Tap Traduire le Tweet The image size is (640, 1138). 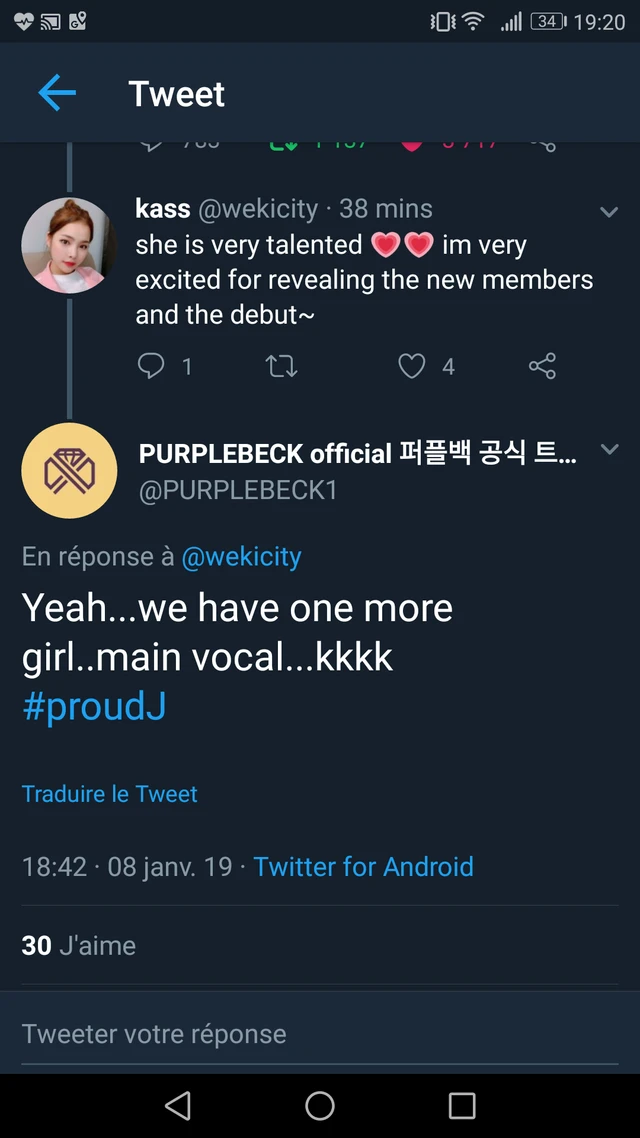point(110,793)
